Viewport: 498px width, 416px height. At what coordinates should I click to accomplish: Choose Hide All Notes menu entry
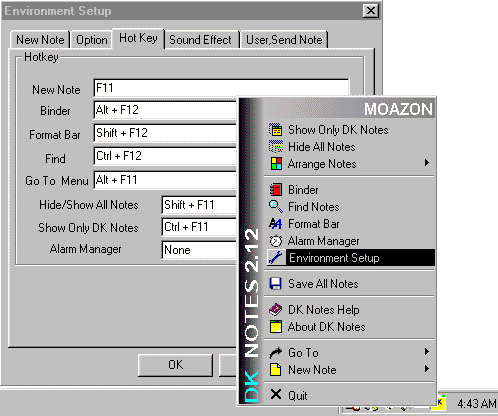pyautogui.click(x=350, y=147)
